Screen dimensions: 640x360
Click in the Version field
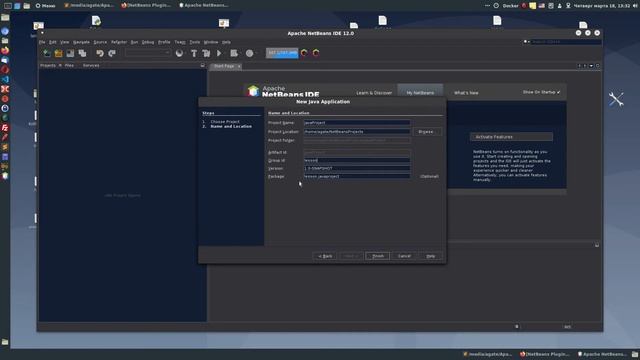tap(357, 168)
